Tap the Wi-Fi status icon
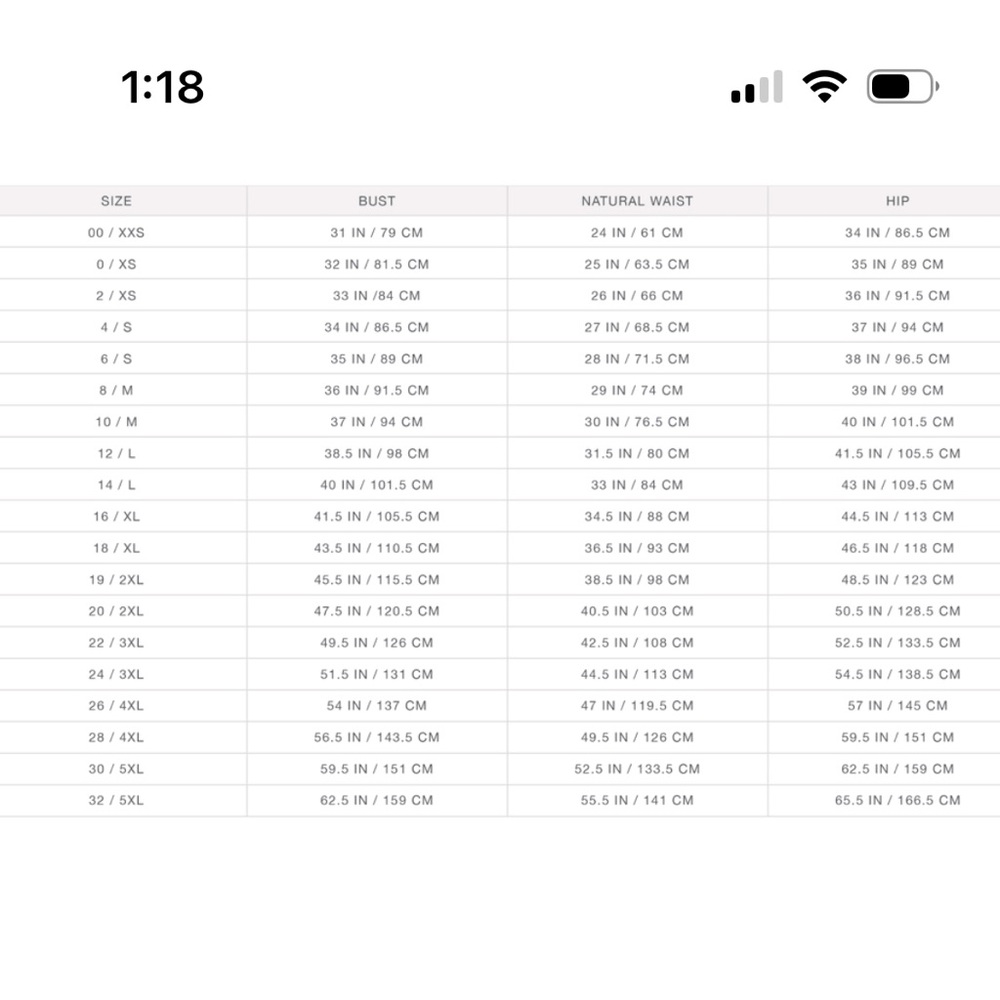The width and height of the screenshot is (1000, 1000). 824,86
